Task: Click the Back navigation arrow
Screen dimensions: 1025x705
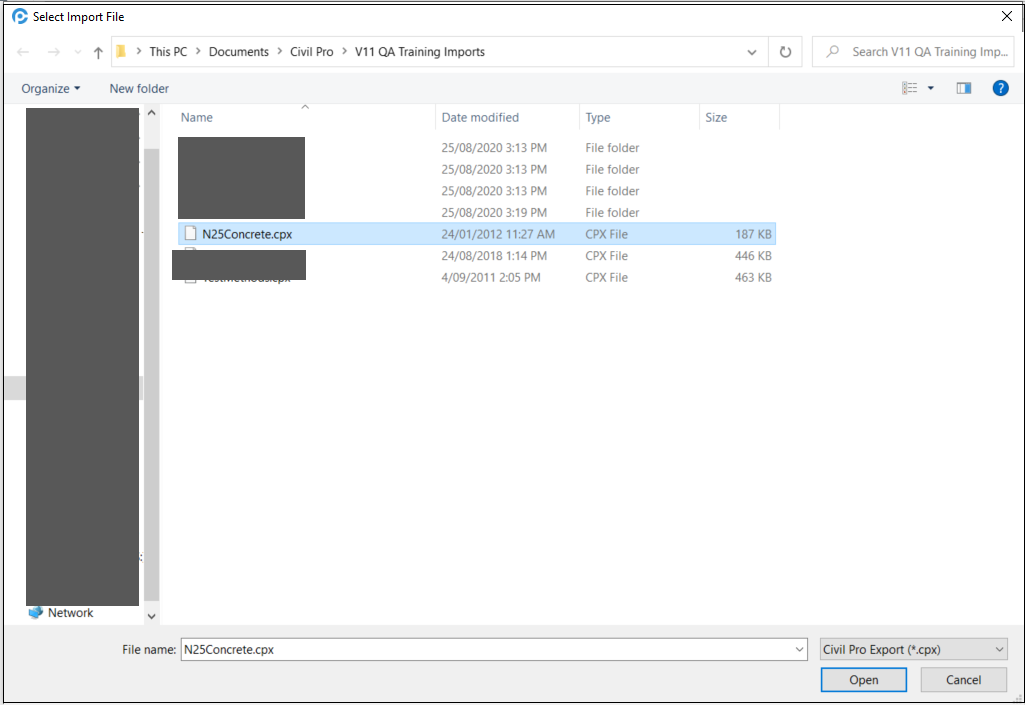Action: point(23,52)
